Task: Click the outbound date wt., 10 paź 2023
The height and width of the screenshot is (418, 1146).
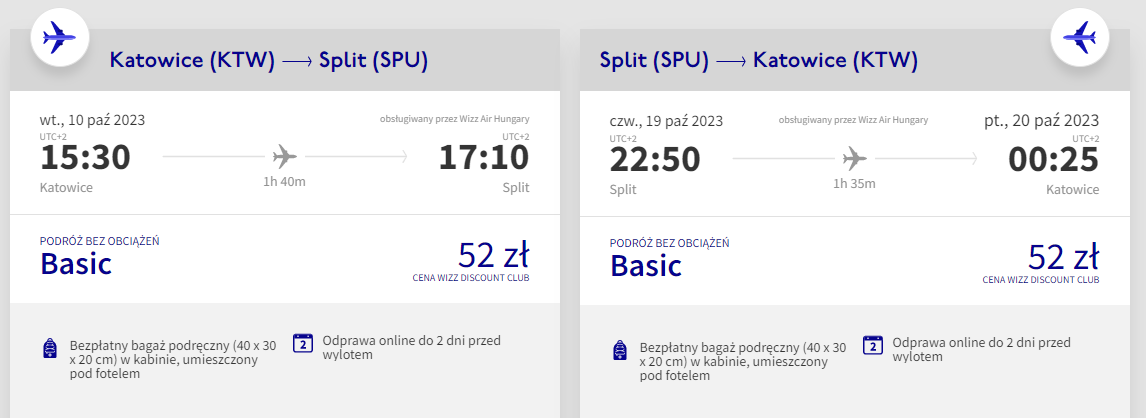Action: (92, 120)
